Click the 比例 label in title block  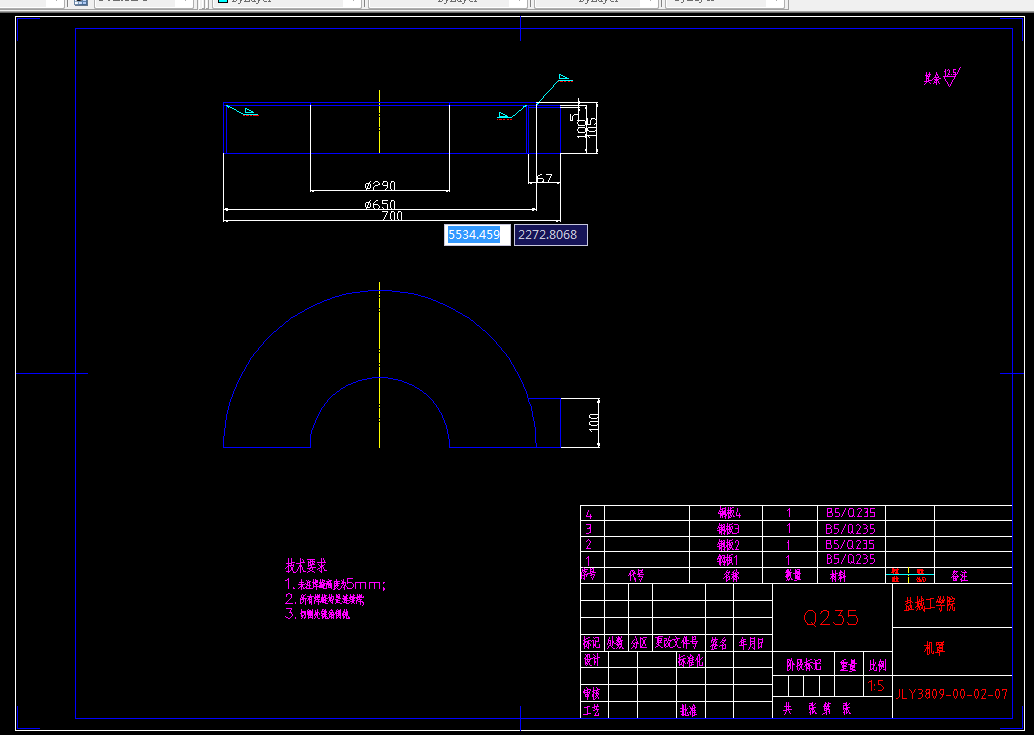tap(878, 665)
